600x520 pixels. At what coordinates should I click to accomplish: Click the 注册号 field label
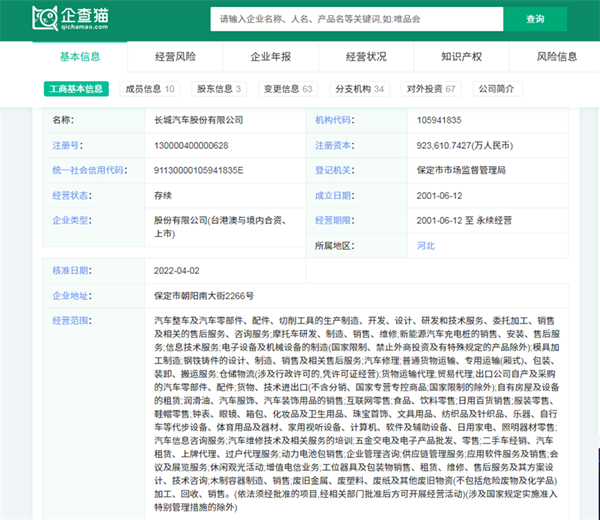pos(65,145)
